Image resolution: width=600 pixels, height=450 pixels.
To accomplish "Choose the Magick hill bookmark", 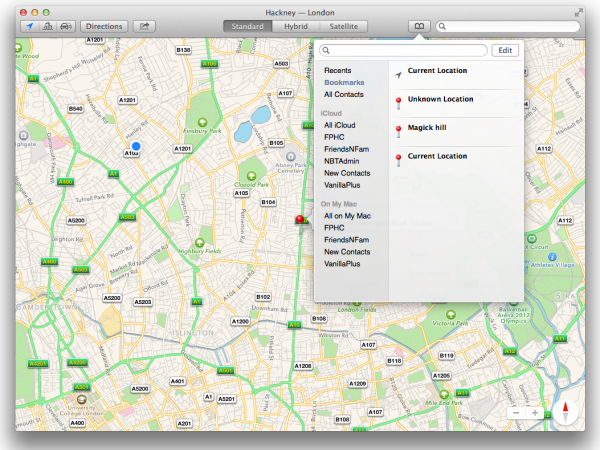I will pos(456,132).
